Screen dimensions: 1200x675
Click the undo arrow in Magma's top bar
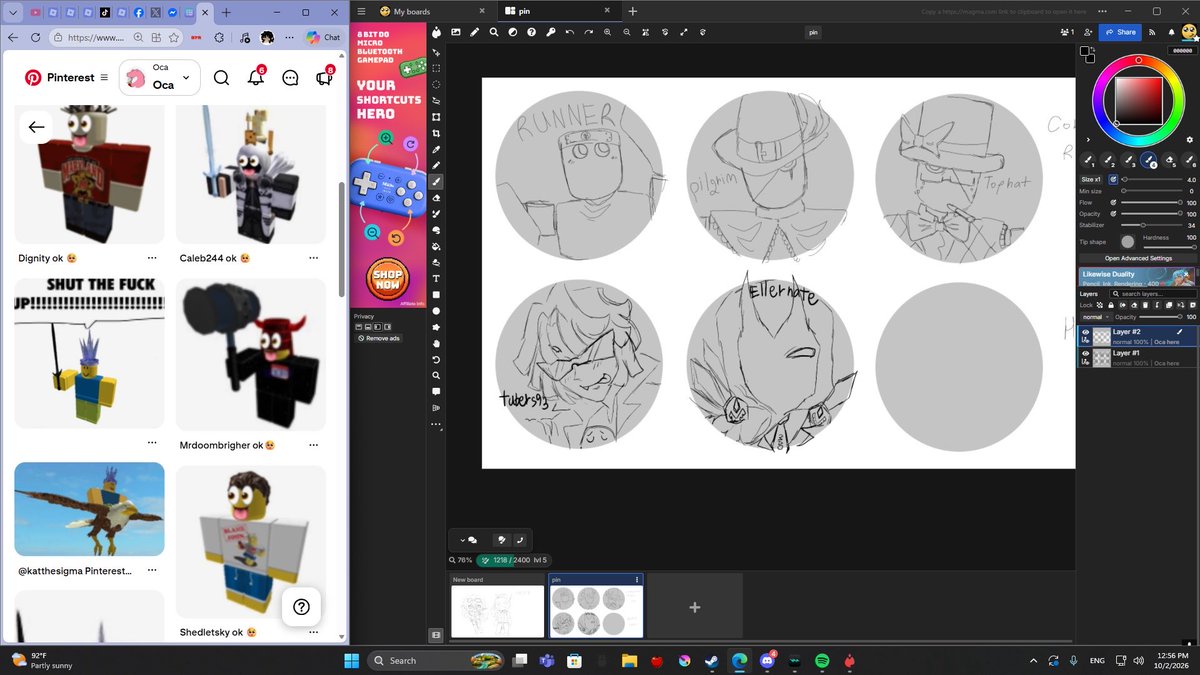coord(569,32)
